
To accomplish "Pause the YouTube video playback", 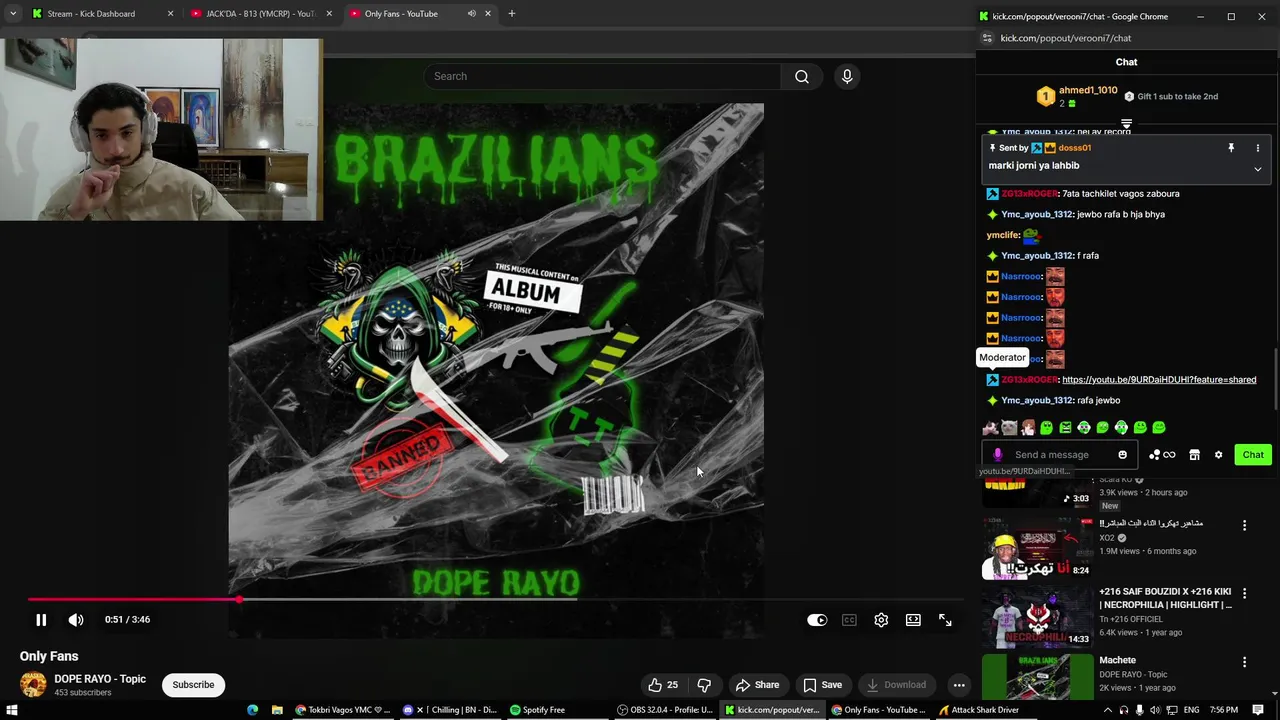I will 41,620.
